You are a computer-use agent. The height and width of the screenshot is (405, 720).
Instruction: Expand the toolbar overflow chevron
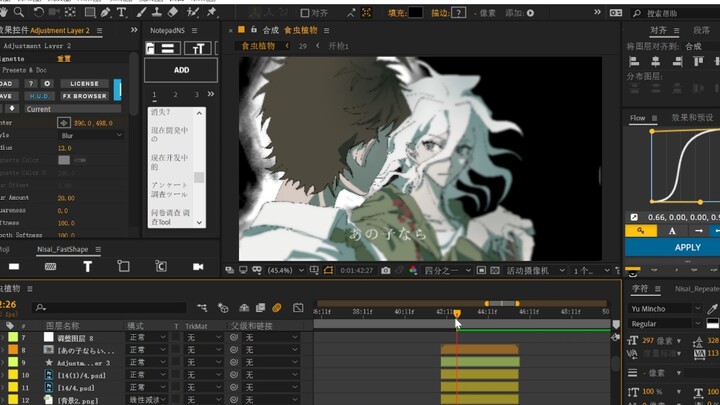[597, 12]
